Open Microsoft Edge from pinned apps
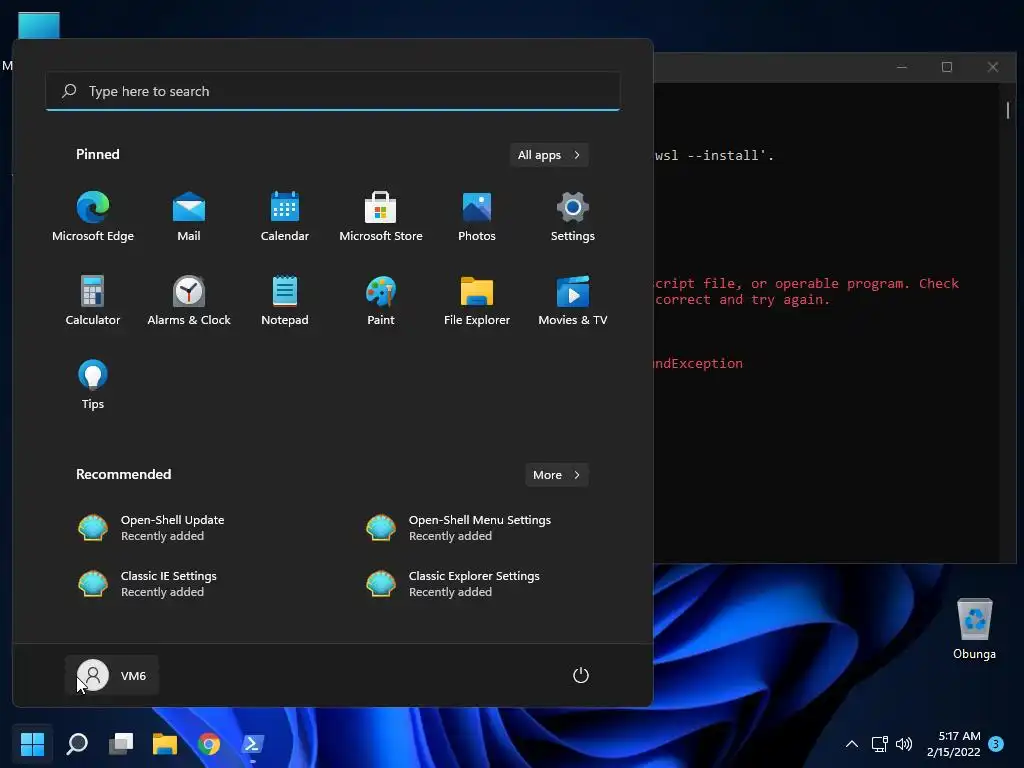This screenshot has width=1024, height=768. point(93,217)
